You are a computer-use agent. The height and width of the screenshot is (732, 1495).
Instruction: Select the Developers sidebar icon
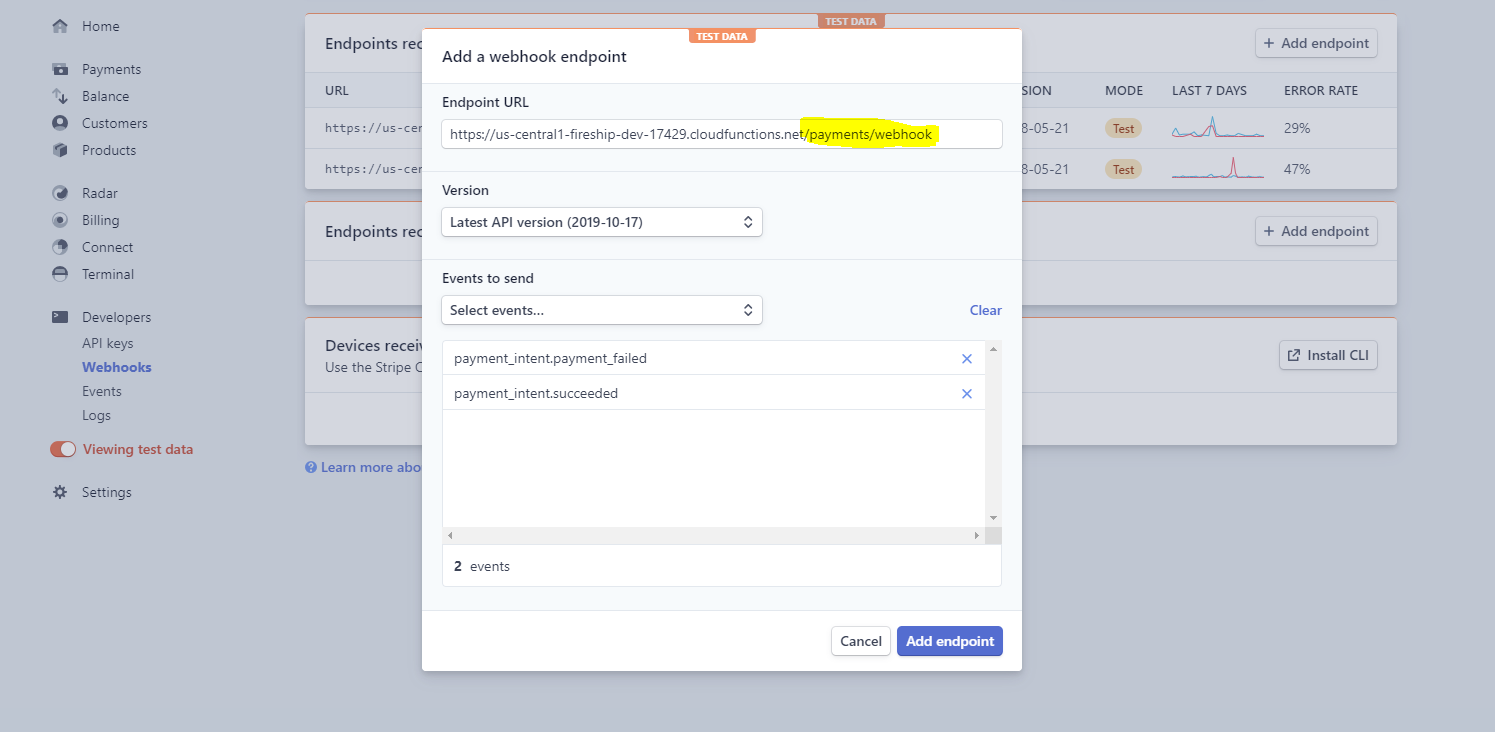point(62,316)
